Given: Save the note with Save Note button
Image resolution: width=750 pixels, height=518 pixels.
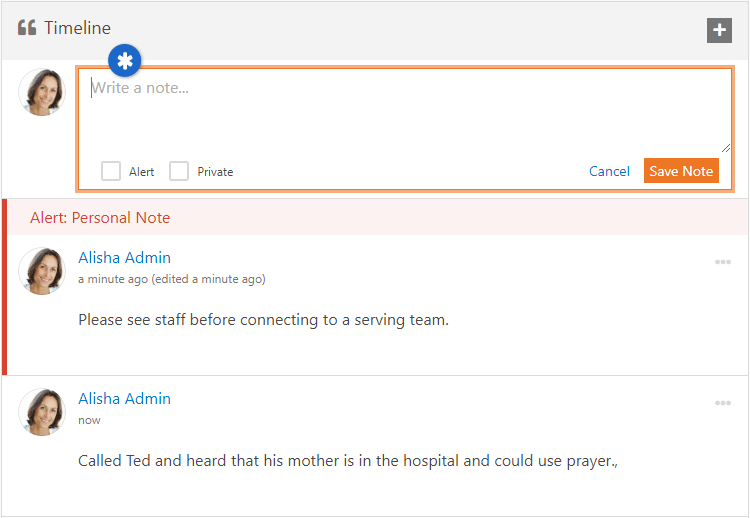Looking at the screenshot, I should 681,171.
